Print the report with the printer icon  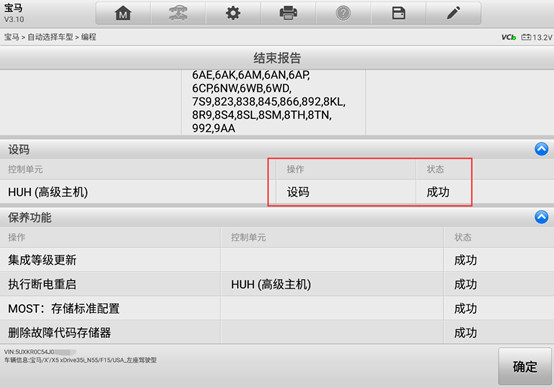(288, 13)
